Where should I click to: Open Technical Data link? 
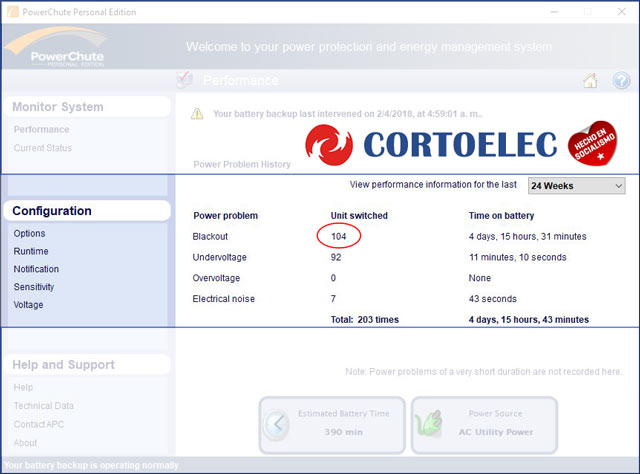tap(44, 406)
